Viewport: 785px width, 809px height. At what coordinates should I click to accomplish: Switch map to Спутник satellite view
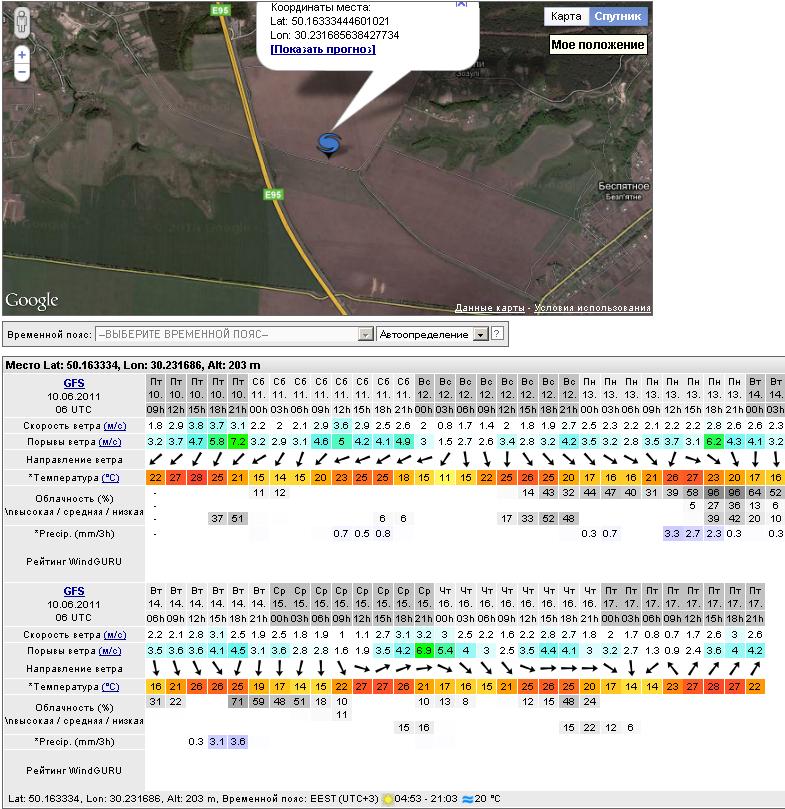click(x=617, y=17)
